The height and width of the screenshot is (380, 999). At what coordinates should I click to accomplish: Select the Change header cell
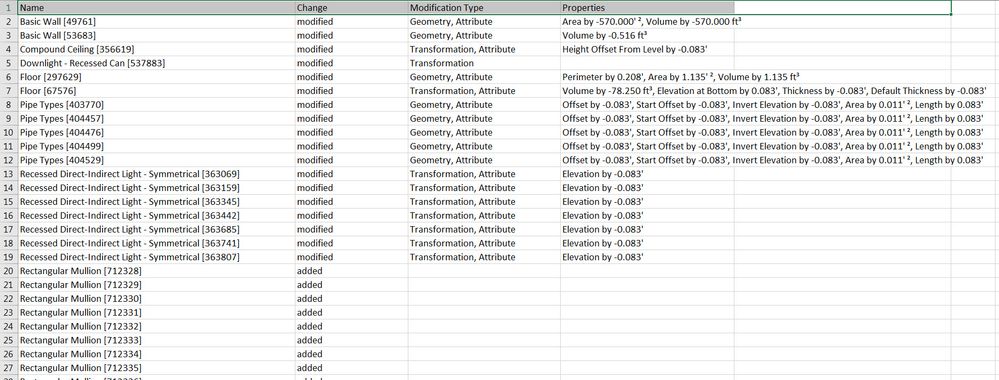(x=351, y=8)
